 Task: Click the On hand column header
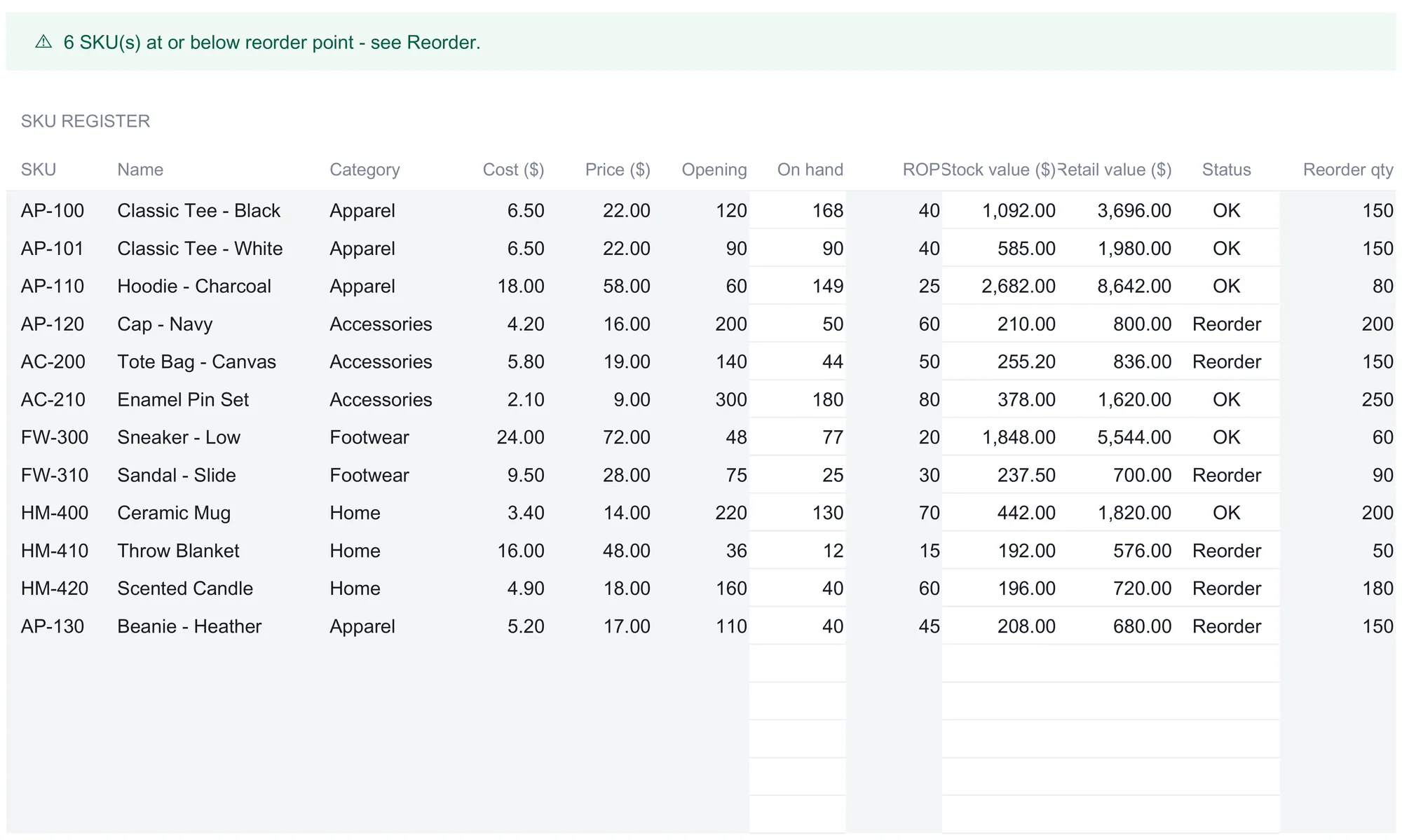[810, 170]
